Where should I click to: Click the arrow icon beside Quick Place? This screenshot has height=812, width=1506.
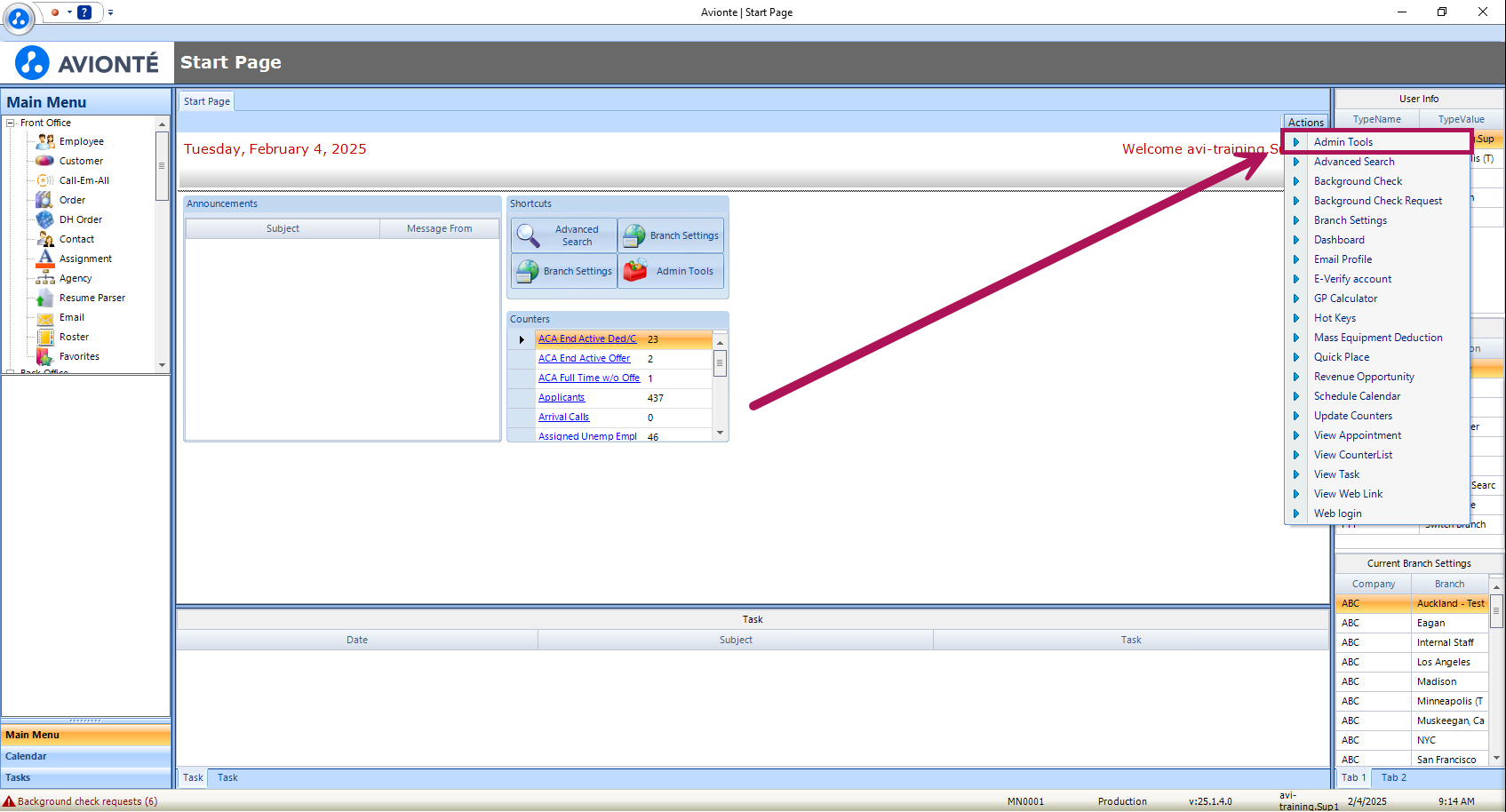1296,357
